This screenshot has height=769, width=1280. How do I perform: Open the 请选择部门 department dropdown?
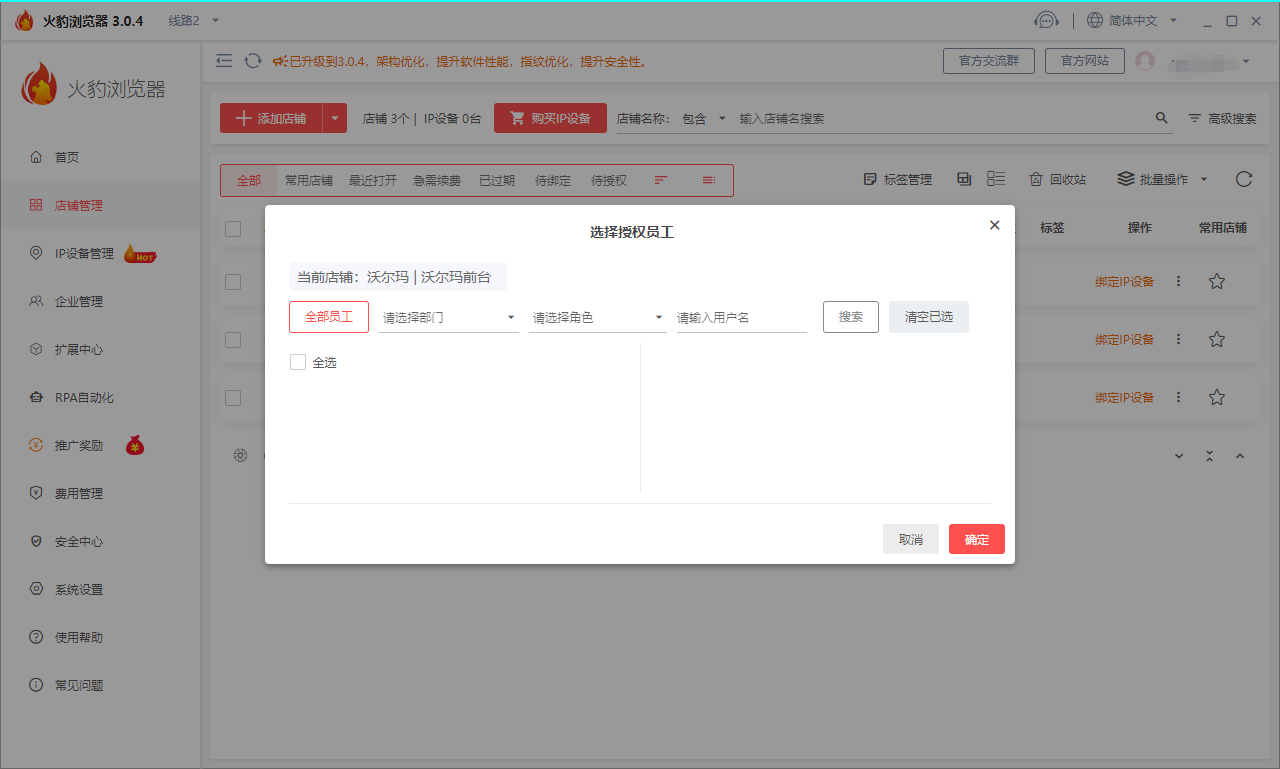448,318
